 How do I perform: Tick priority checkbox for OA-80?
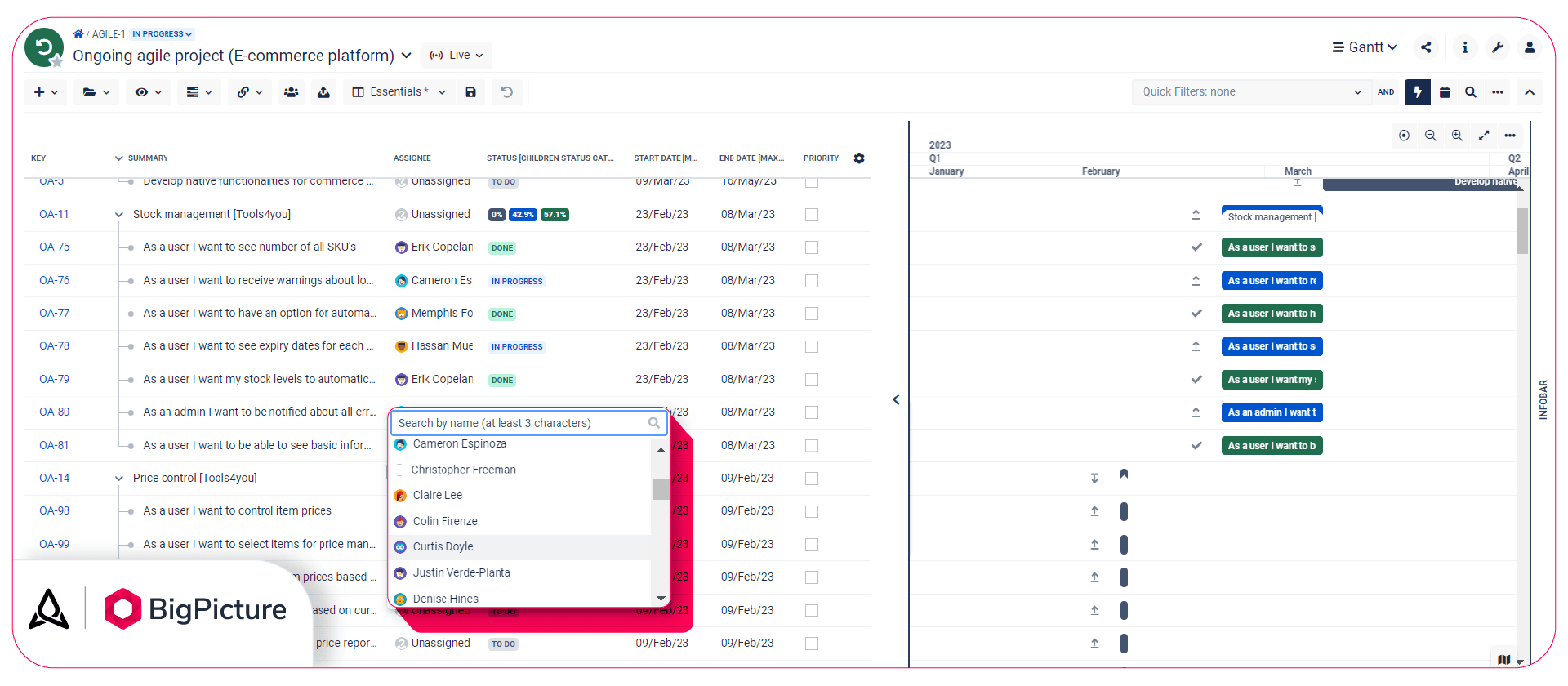812,412
